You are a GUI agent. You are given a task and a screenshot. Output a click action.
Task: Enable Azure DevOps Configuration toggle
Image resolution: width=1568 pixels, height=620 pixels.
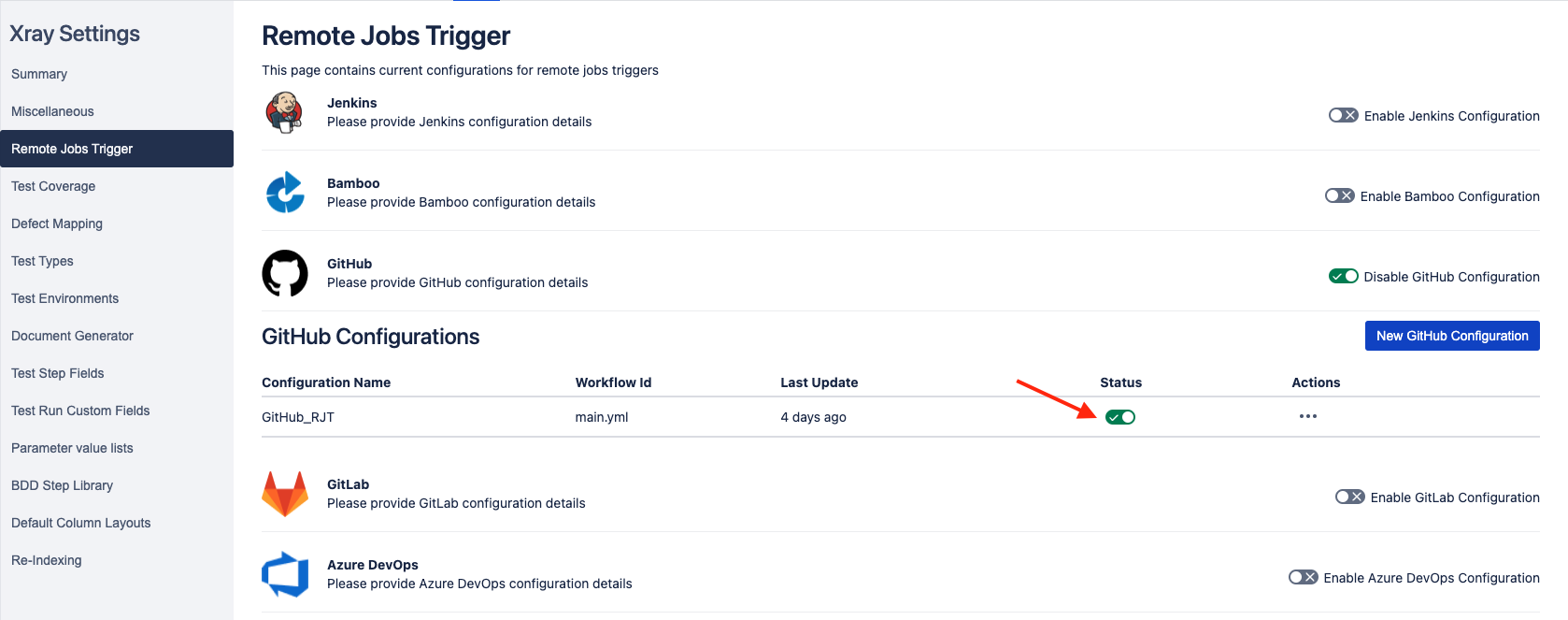pyautogui.click(x=1303, y=578)
